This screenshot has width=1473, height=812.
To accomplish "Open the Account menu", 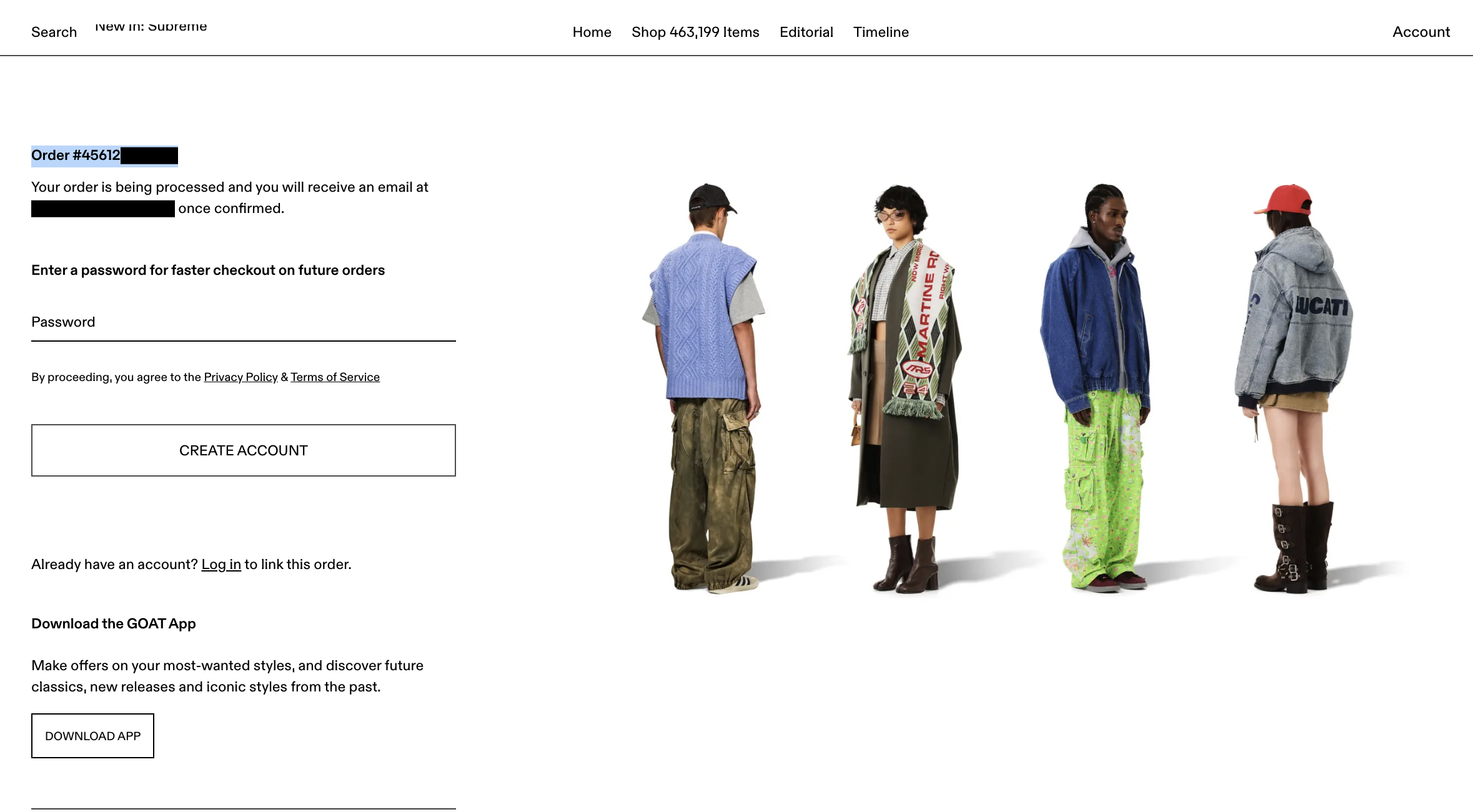I will (1421, 32).
